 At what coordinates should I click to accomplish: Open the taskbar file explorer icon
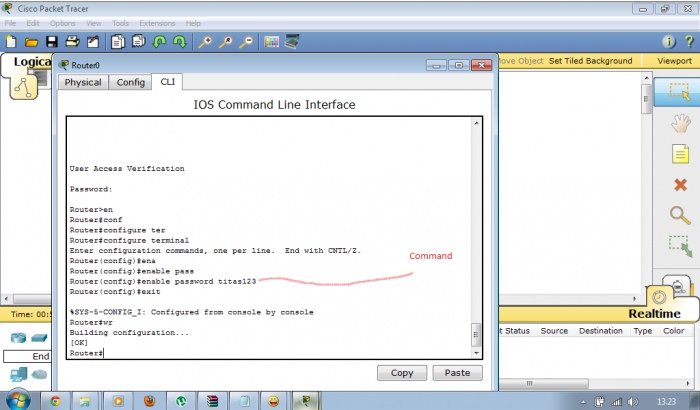(x=84, y=401)
